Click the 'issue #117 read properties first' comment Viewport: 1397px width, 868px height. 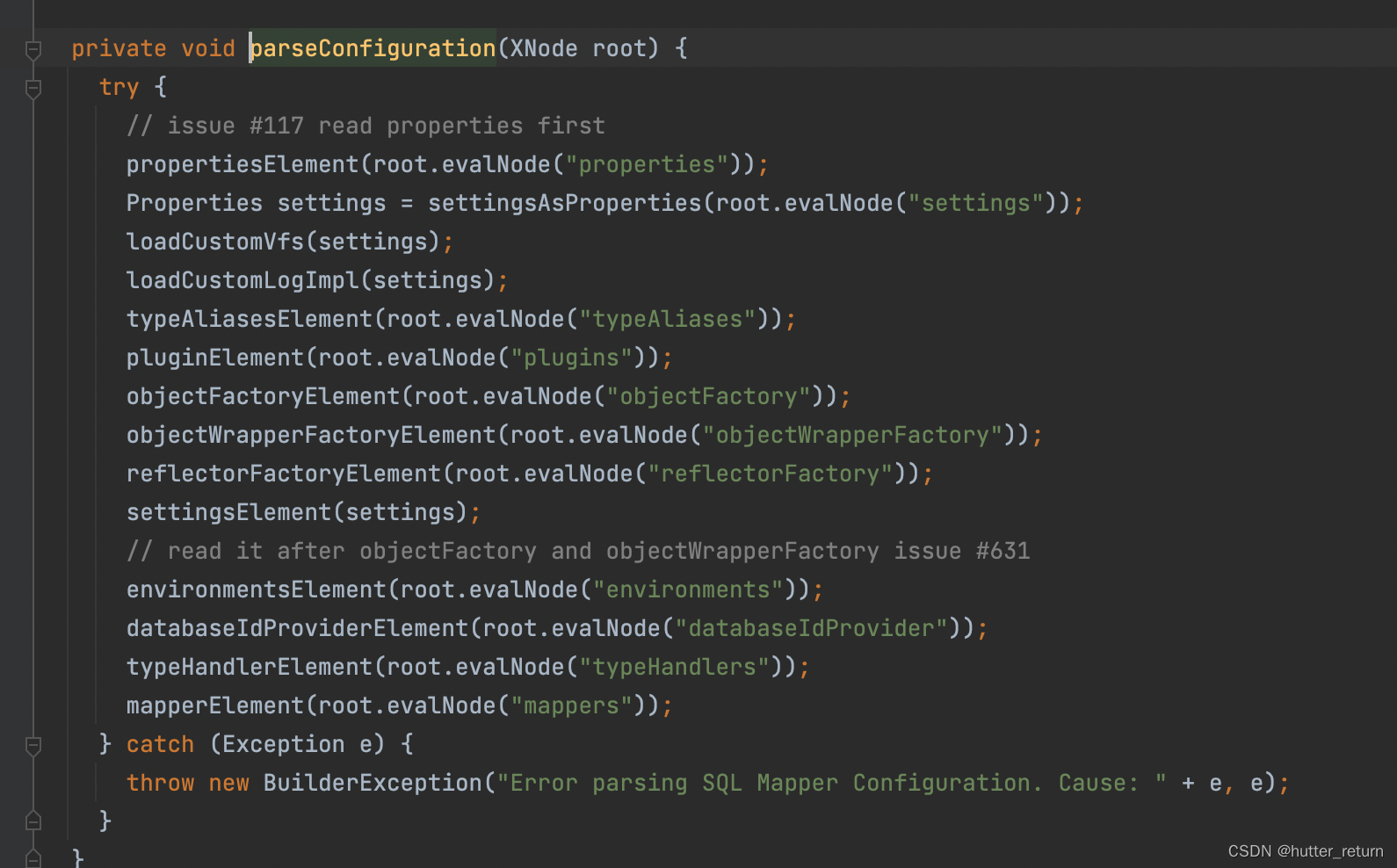tap(366, 126)
